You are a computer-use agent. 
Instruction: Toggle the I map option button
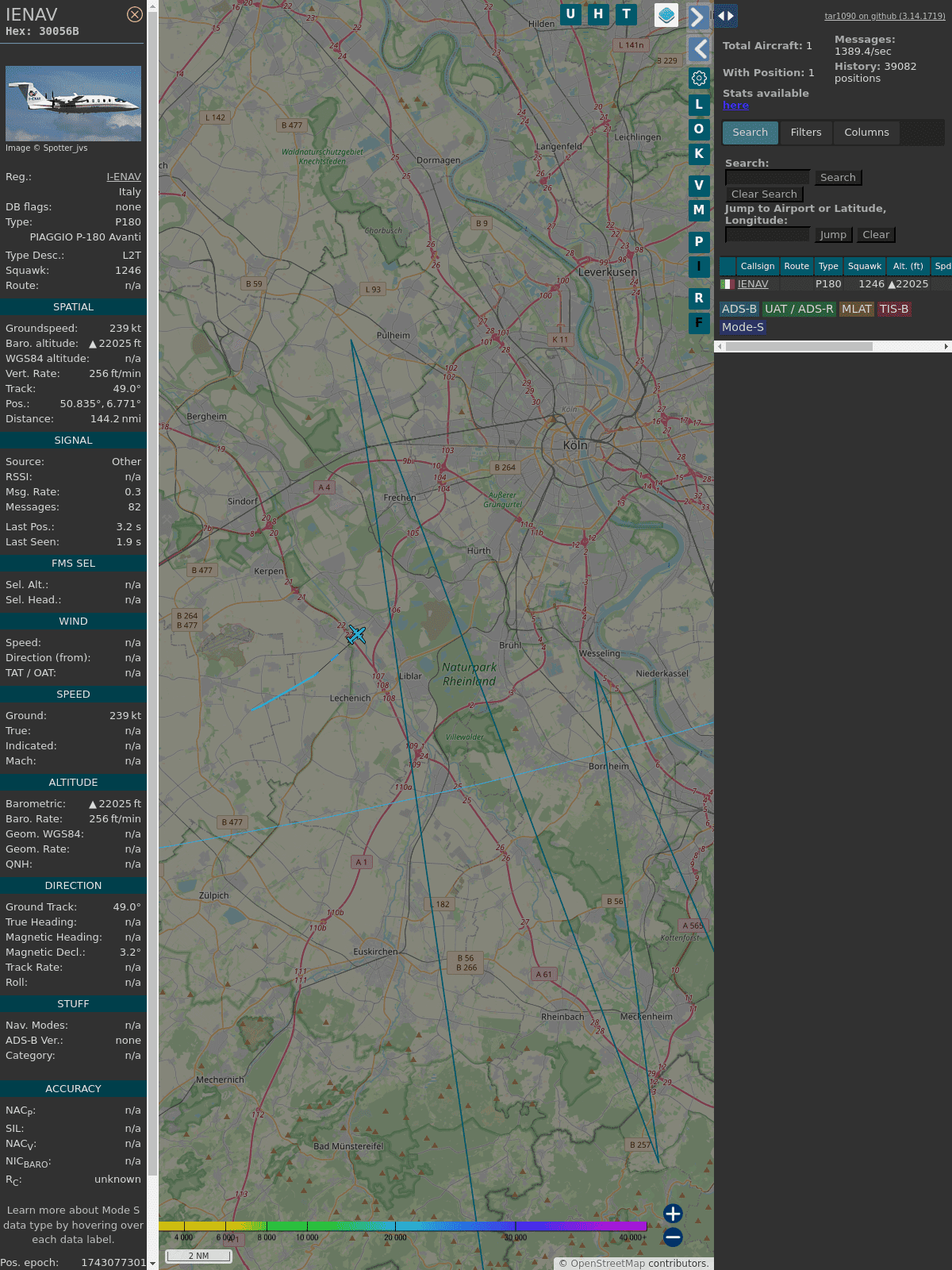[x=699, y=267]
